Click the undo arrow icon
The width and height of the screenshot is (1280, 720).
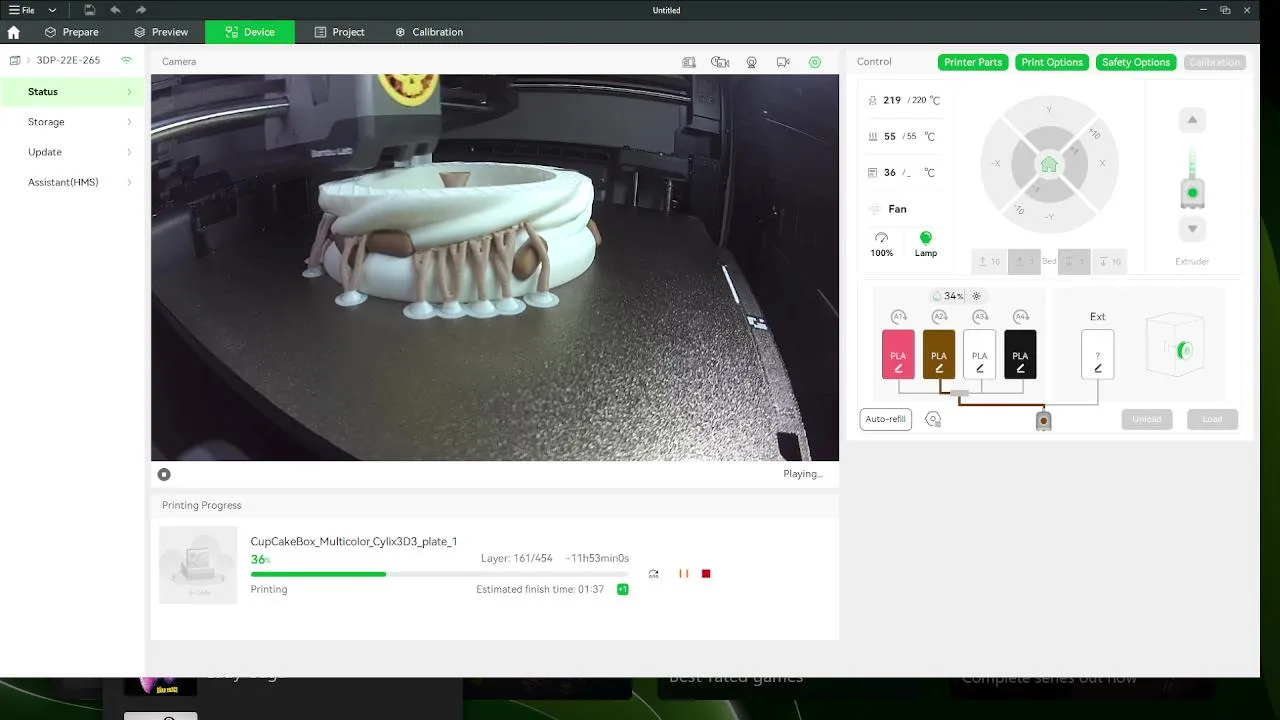[x=115, y=10]
